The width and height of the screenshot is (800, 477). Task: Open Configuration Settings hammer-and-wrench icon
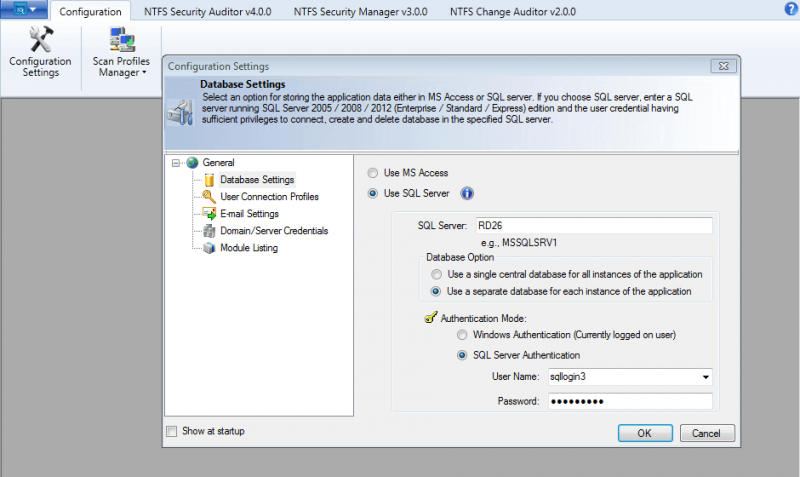(x=40, y=39)
